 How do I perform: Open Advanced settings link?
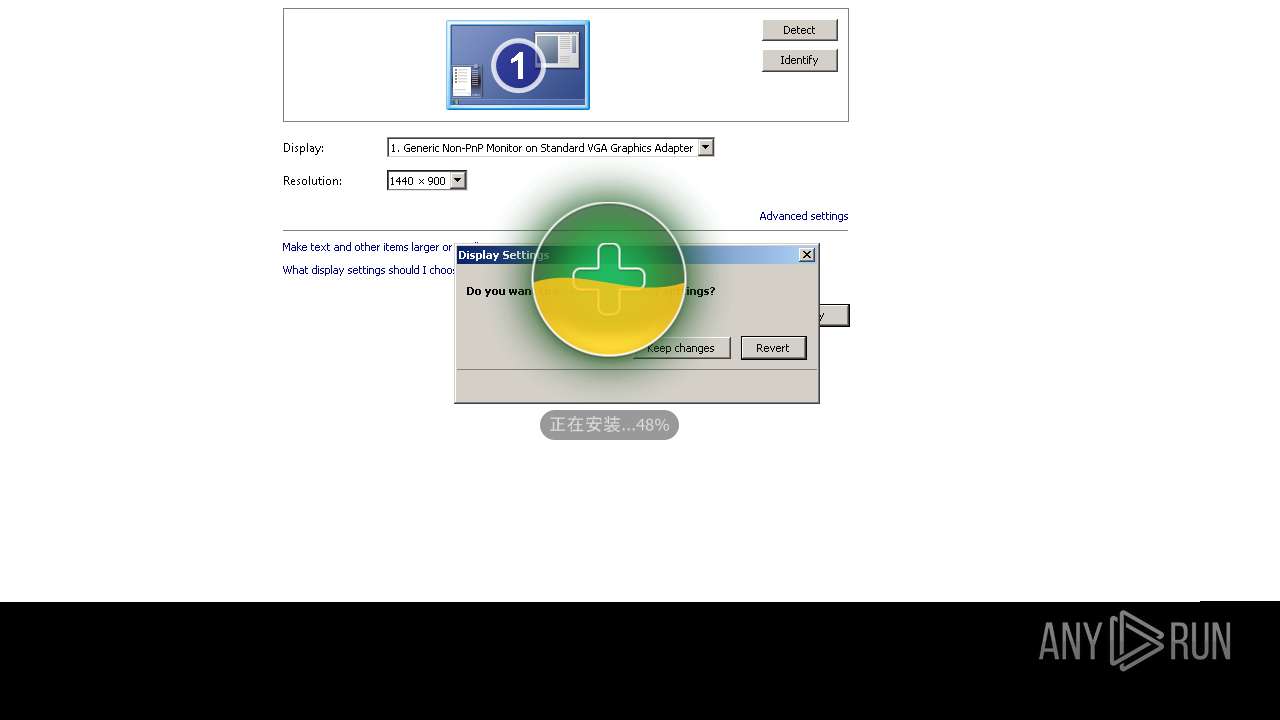(x=803, y=216)
